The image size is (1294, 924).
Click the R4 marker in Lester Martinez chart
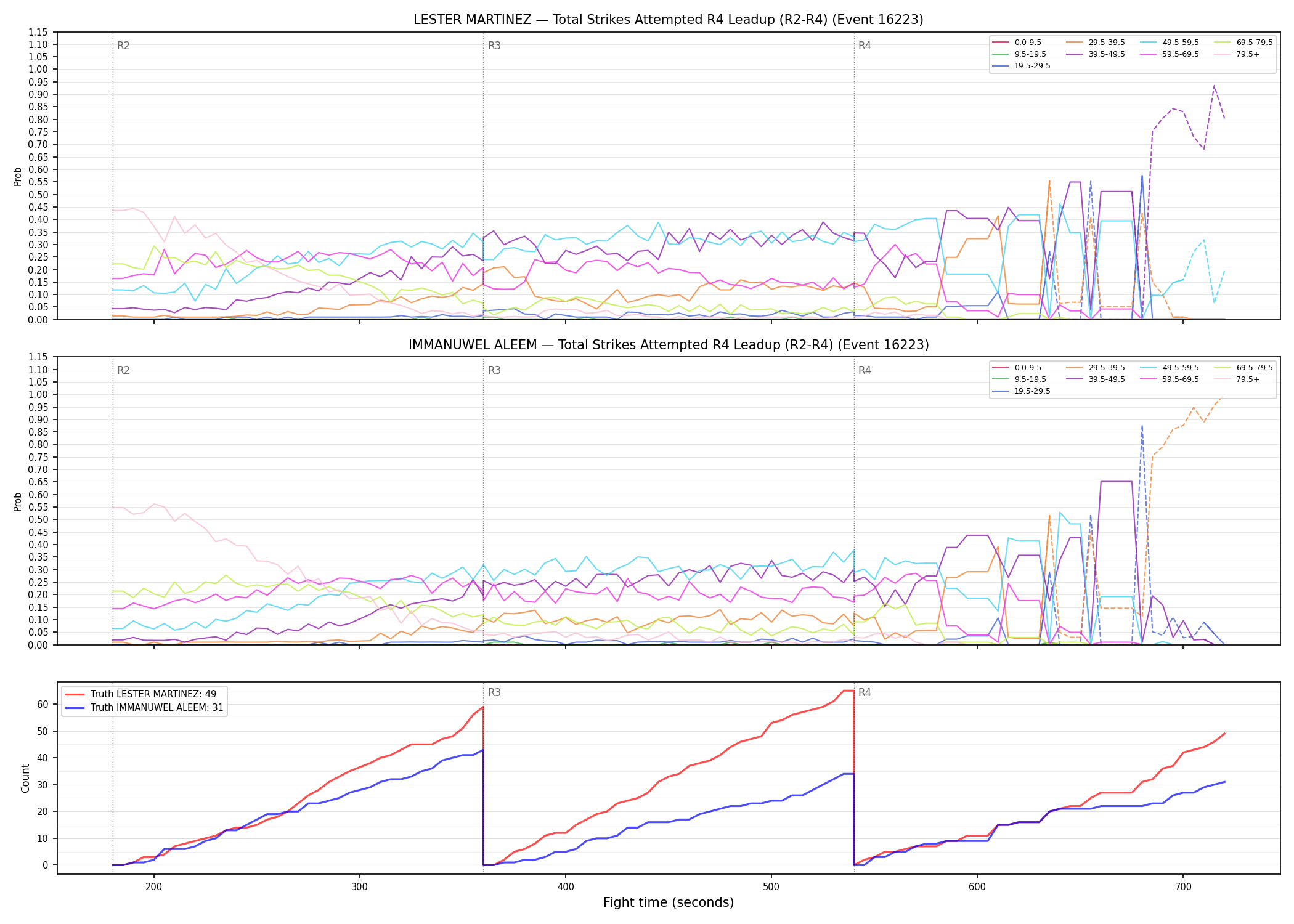point(865,46)
